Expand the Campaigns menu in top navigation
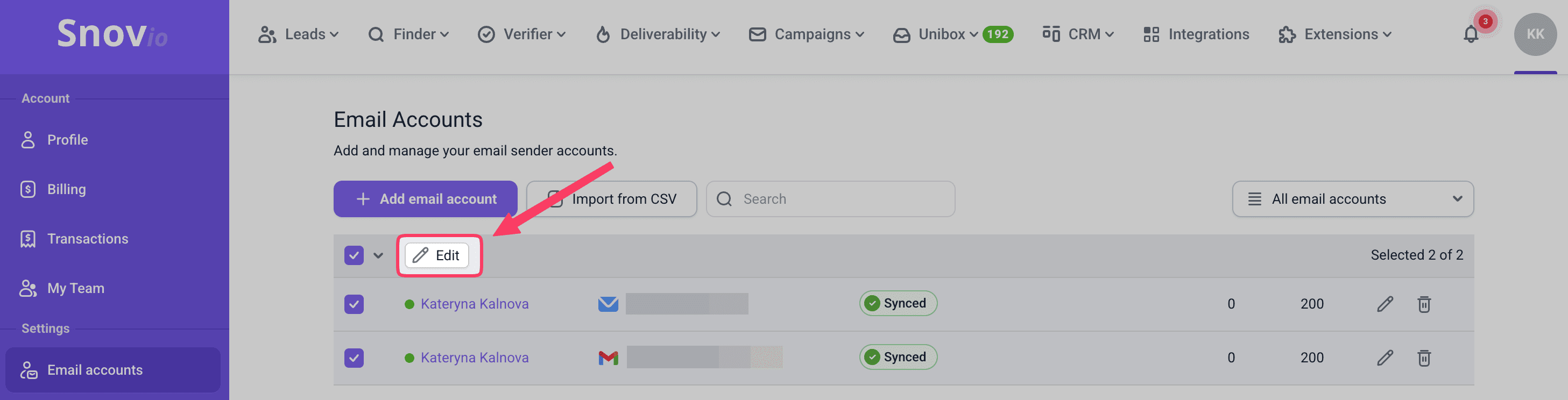 (x=807, y=34)
